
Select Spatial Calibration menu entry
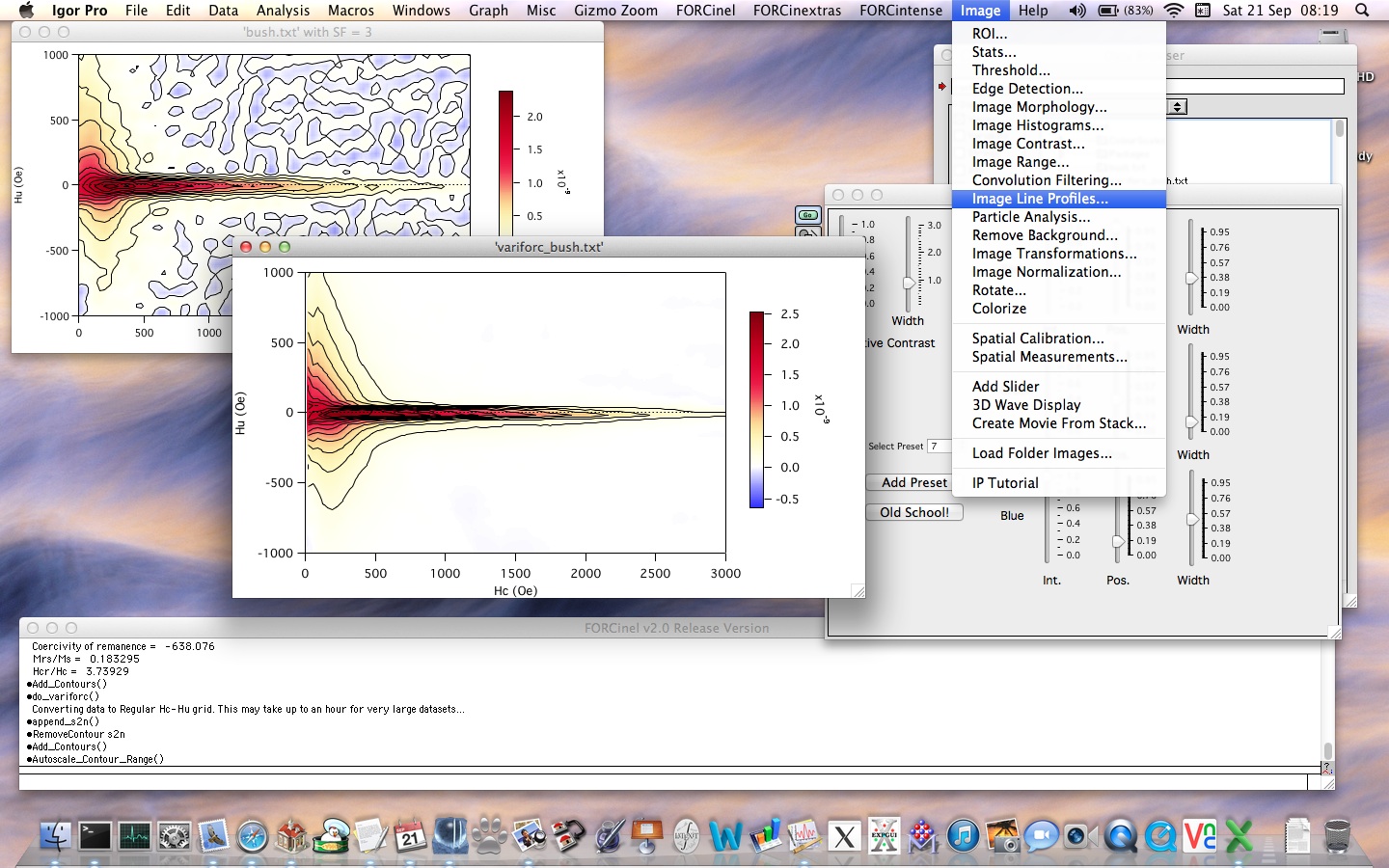[1038, 339]
